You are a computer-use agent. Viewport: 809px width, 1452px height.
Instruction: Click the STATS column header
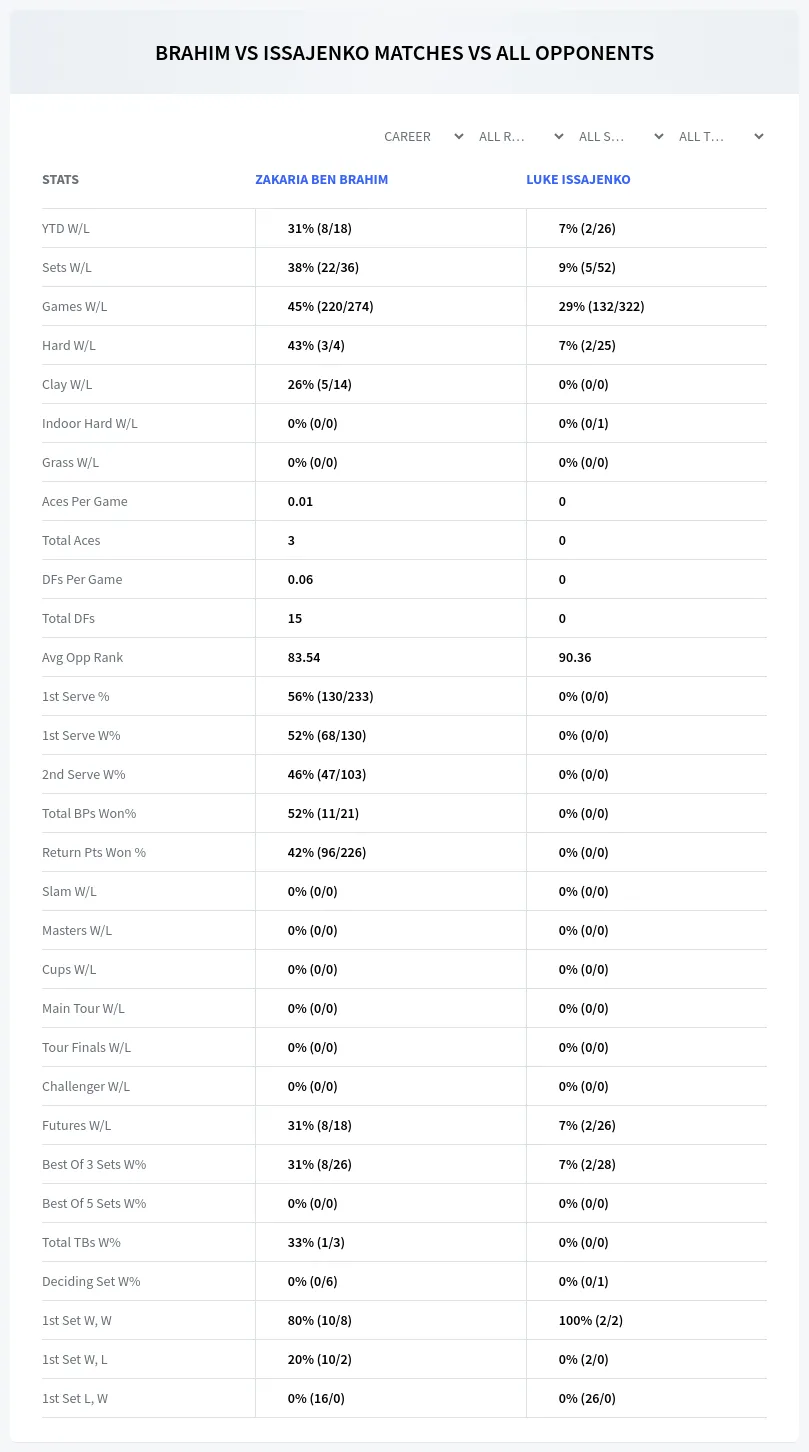[60, 180]
